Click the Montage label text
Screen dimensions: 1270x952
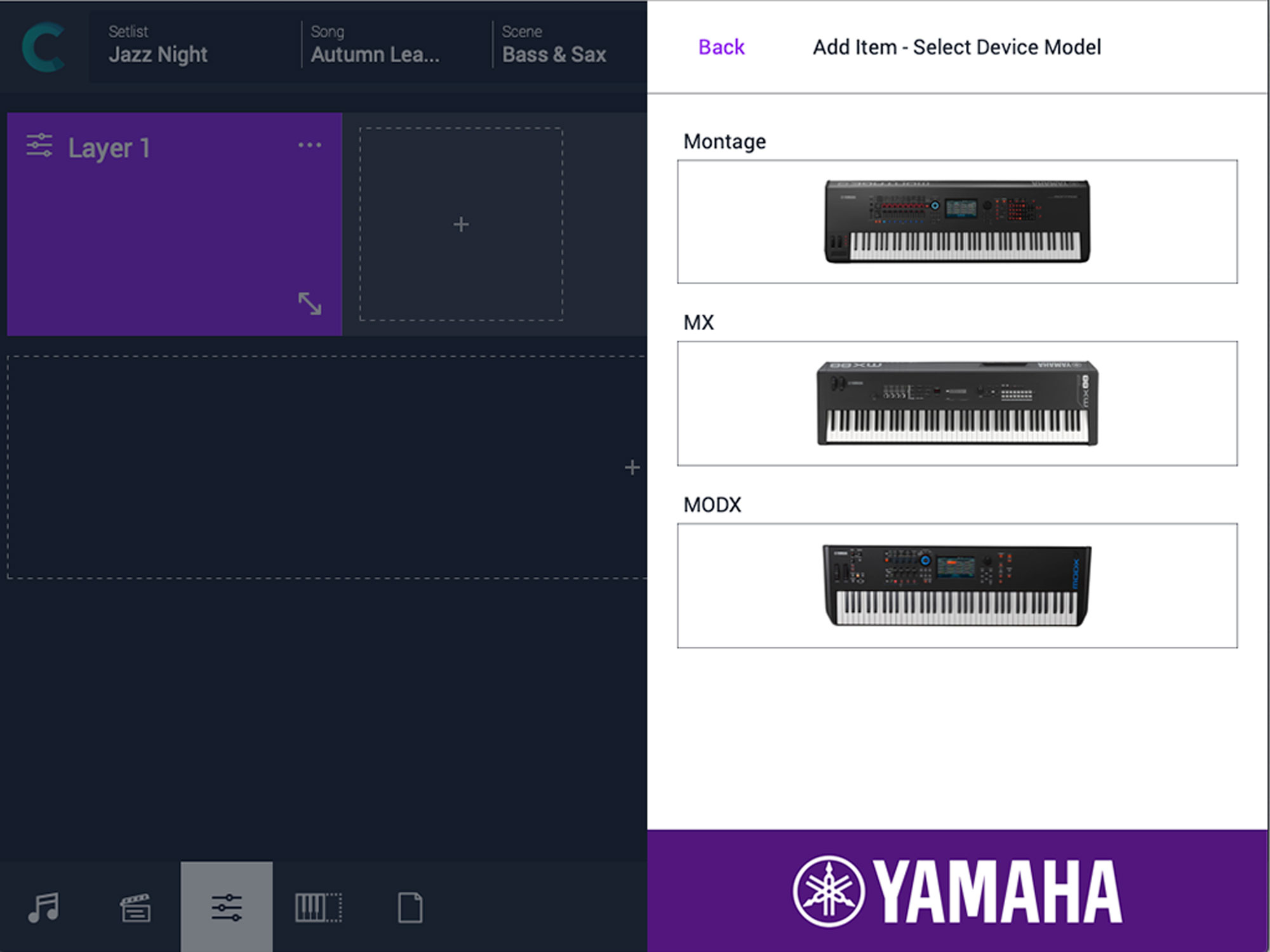725,141
